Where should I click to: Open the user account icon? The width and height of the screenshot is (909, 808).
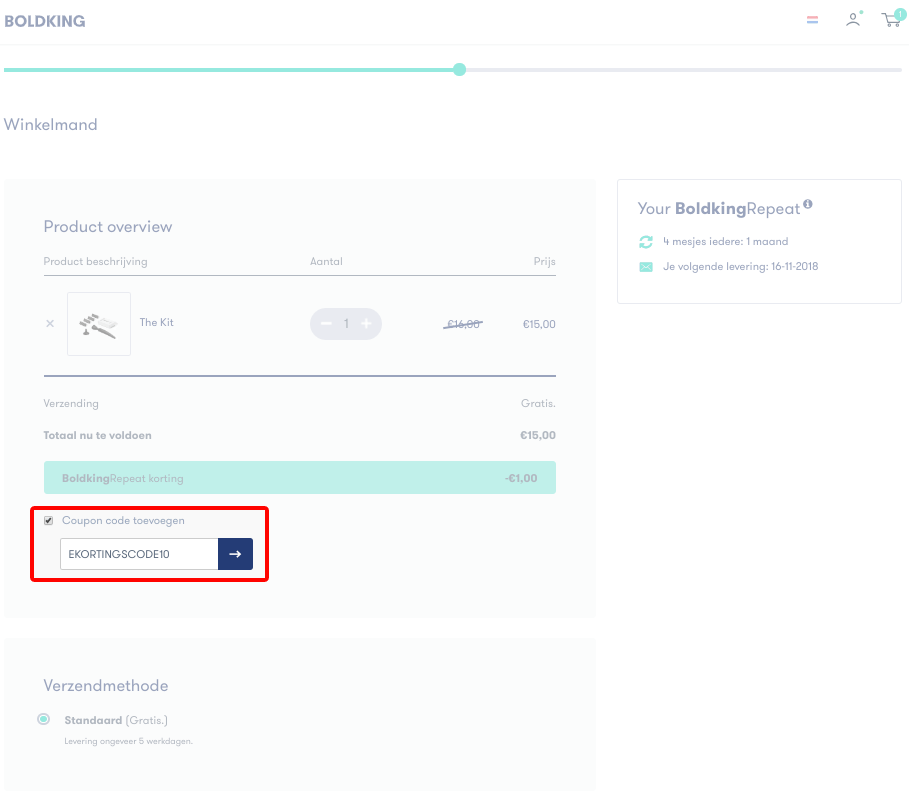853,19
